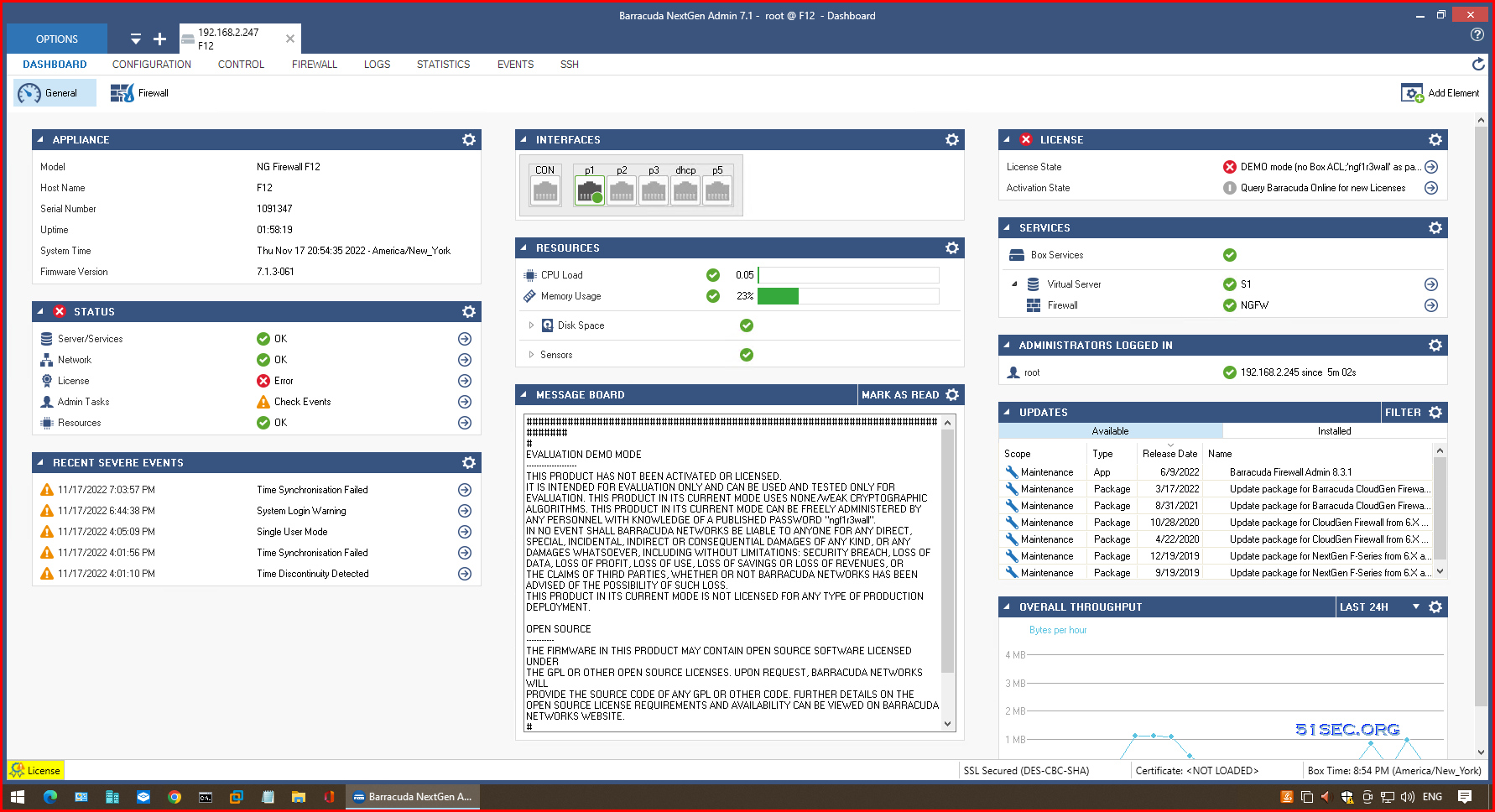
Task: Open Windows Start menu
Action: point(18,797)
